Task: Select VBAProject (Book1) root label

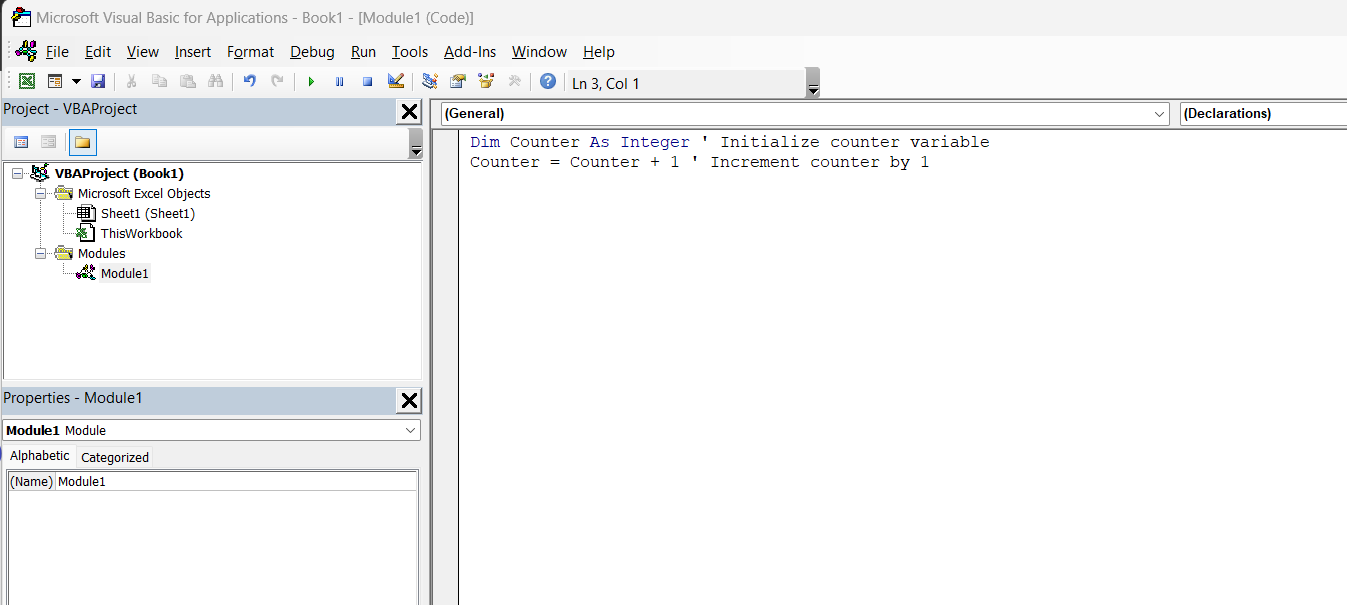Action: point(119,173)
